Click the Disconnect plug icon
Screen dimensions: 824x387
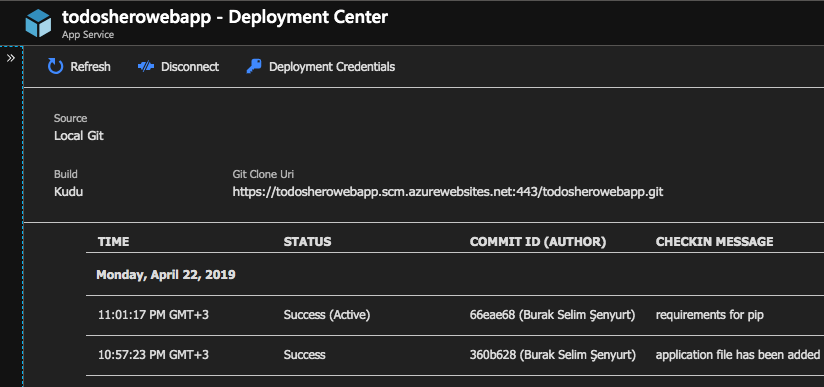point(146,67)
